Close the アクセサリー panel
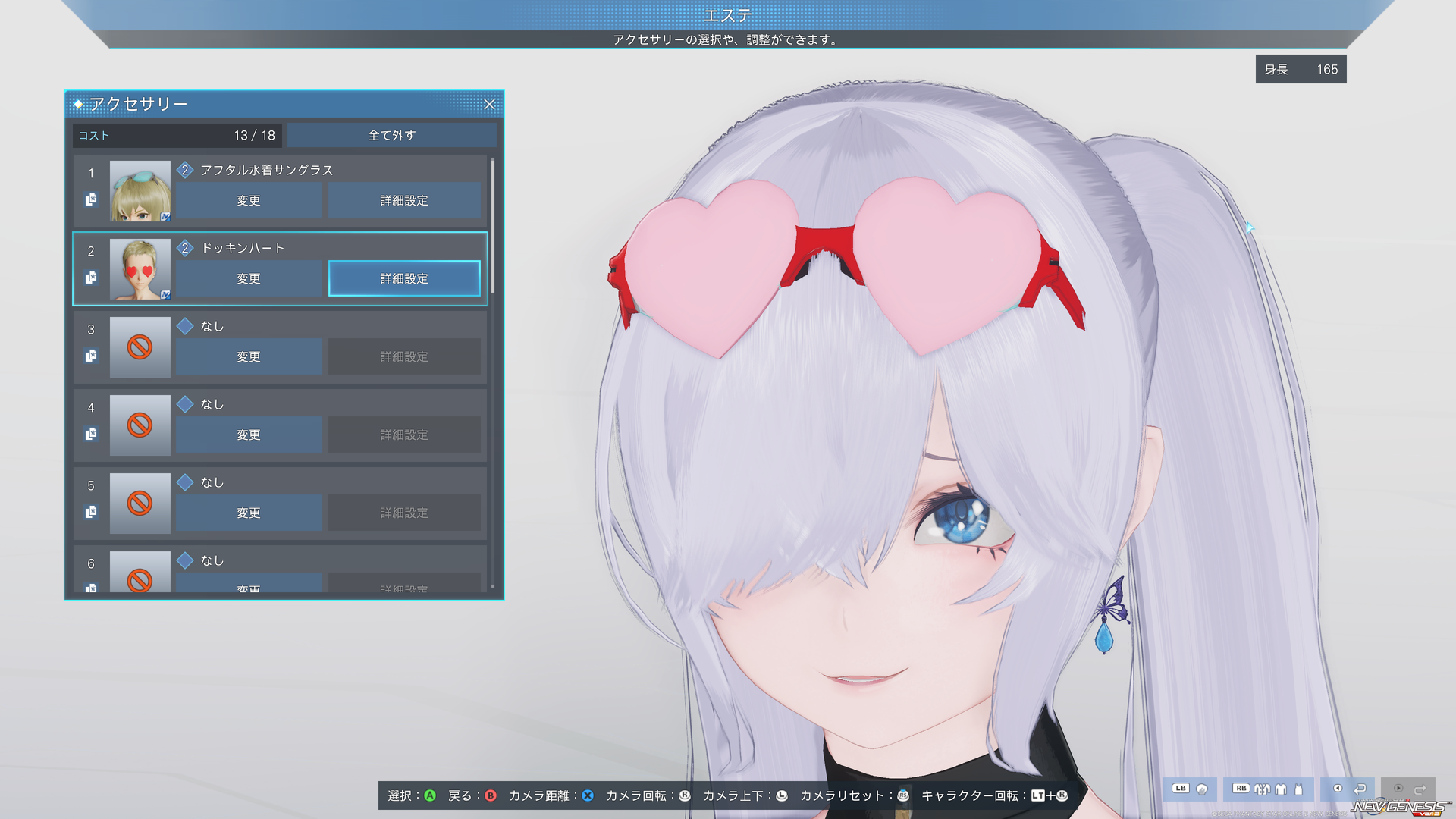1456x819 pixels. (490, 104)
